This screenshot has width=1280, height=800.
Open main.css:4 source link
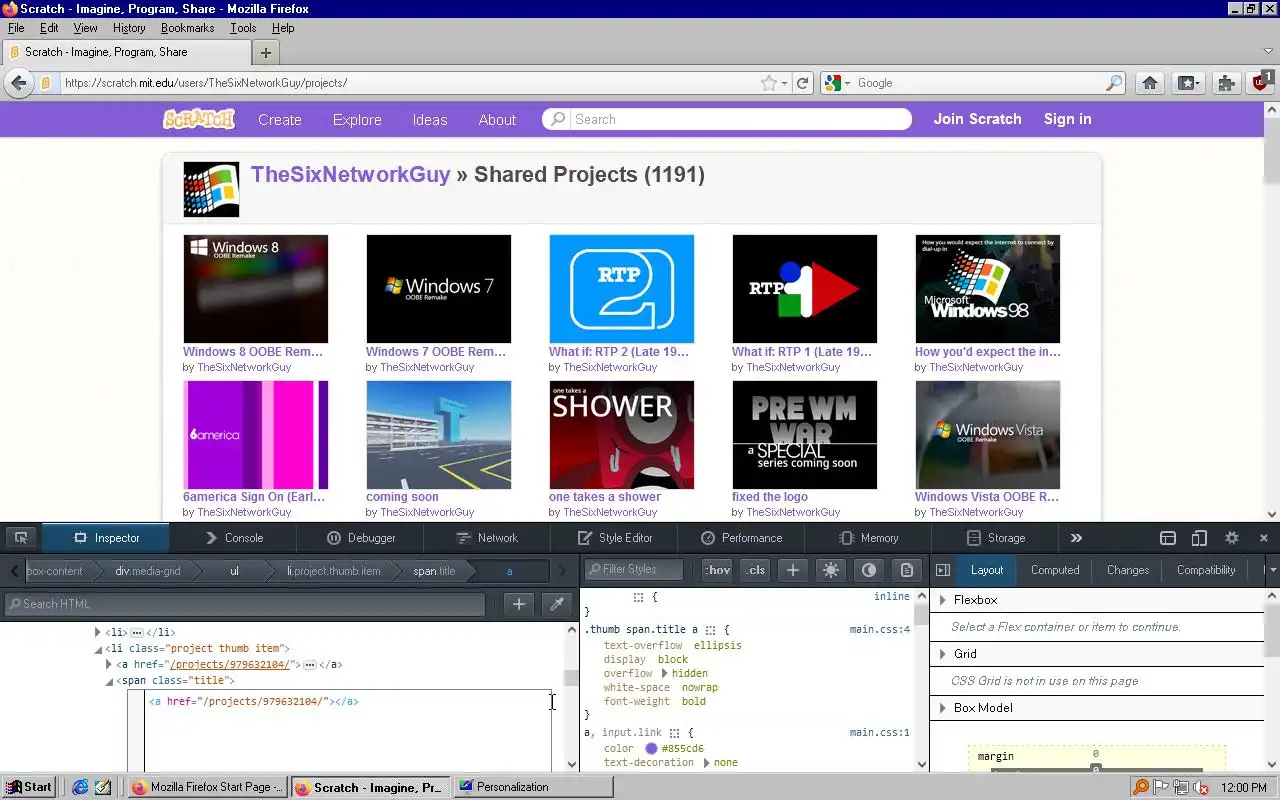pos(880,630)
